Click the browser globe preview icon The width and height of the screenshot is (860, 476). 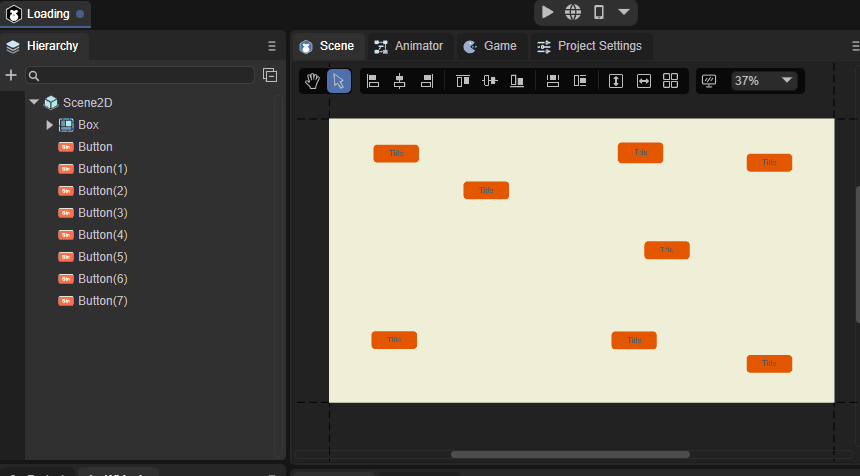pos(573,12)
